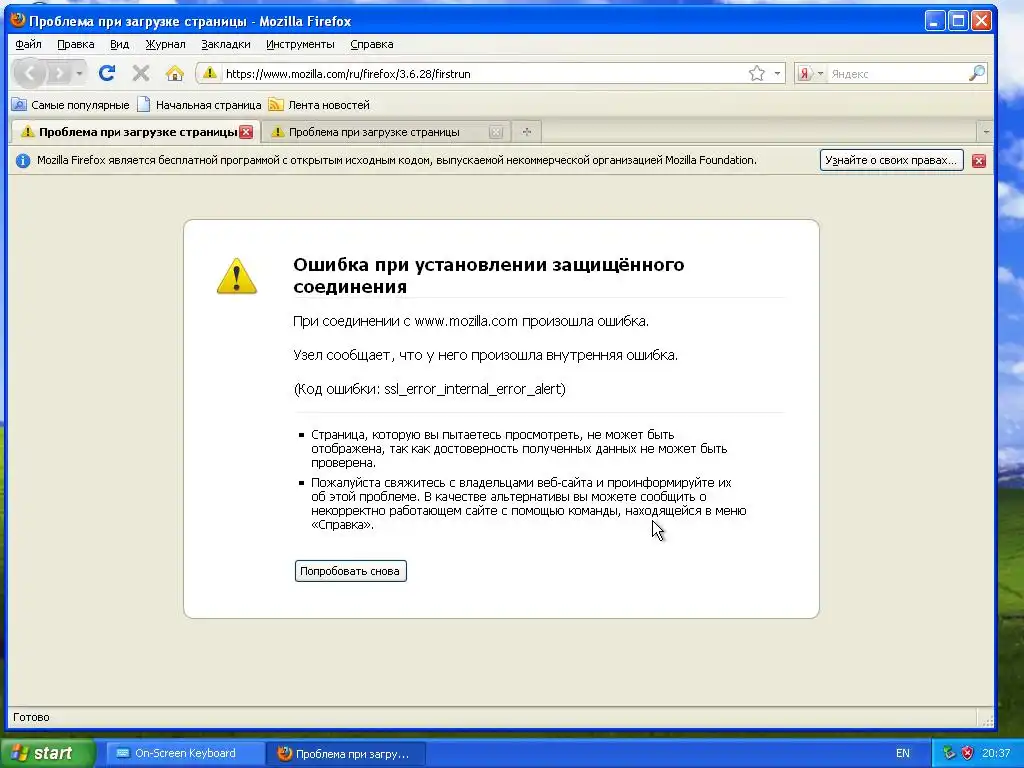The height and width of the screenshot is (768, 1024).
Task: Open Начальная страница bookmark
Action: 200,104
